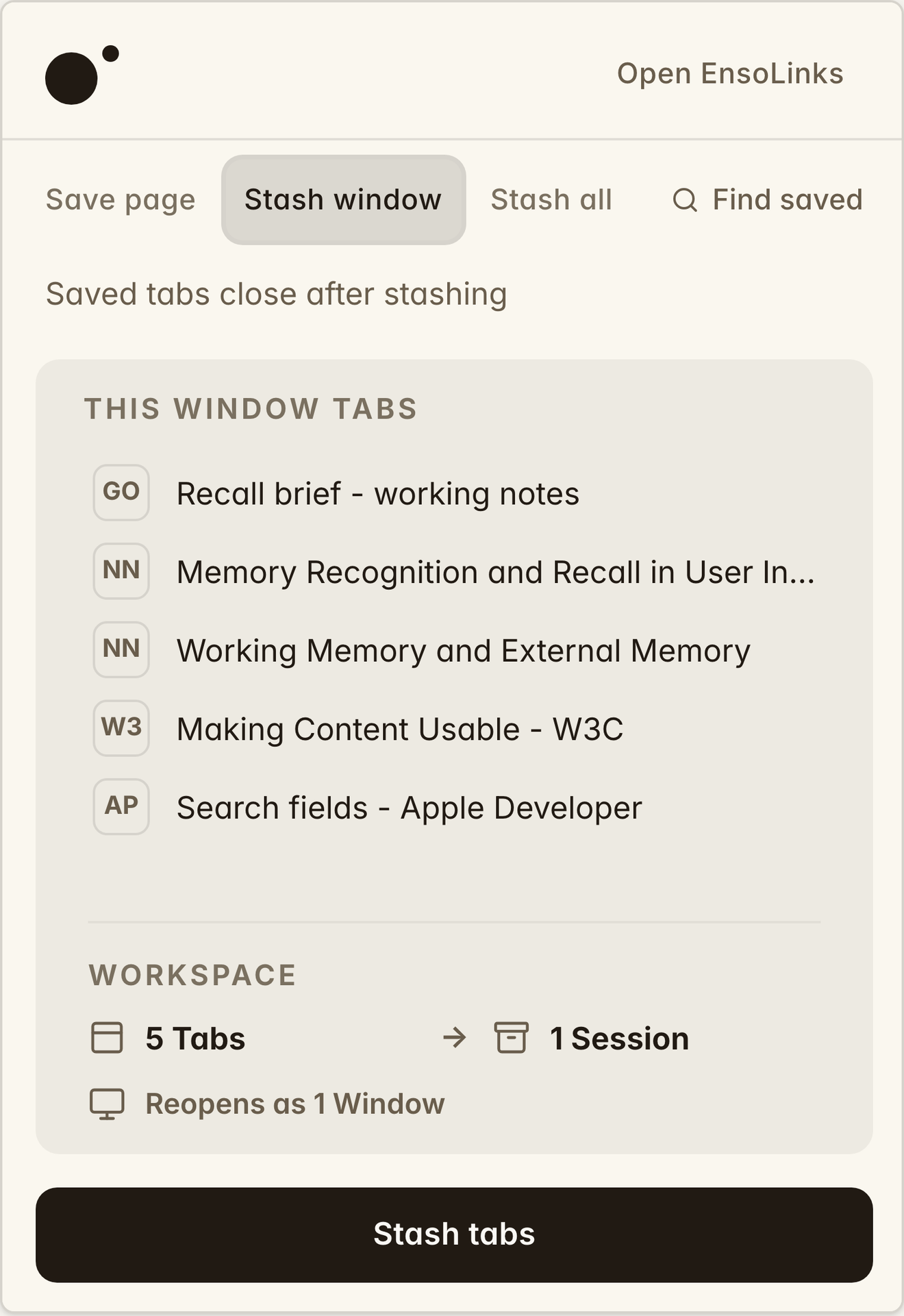This screenshot has height=1316, width=904.
Task: Click the Stash tabs button
Action: pyautogui.click(x=454, y=1234)
